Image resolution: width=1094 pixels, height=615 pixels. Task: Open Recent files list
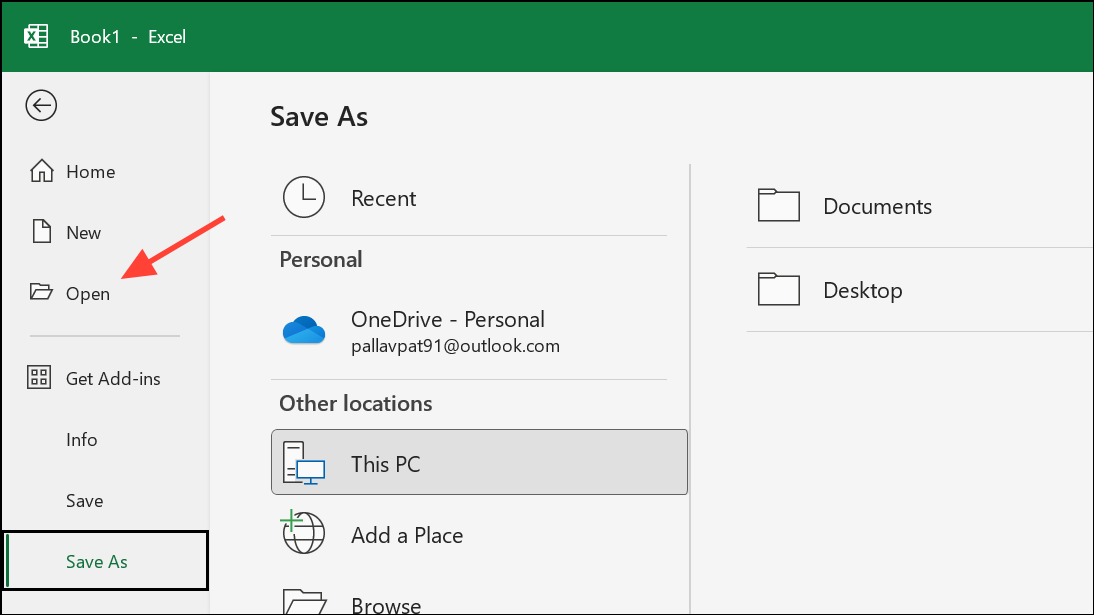pos(383,197)
